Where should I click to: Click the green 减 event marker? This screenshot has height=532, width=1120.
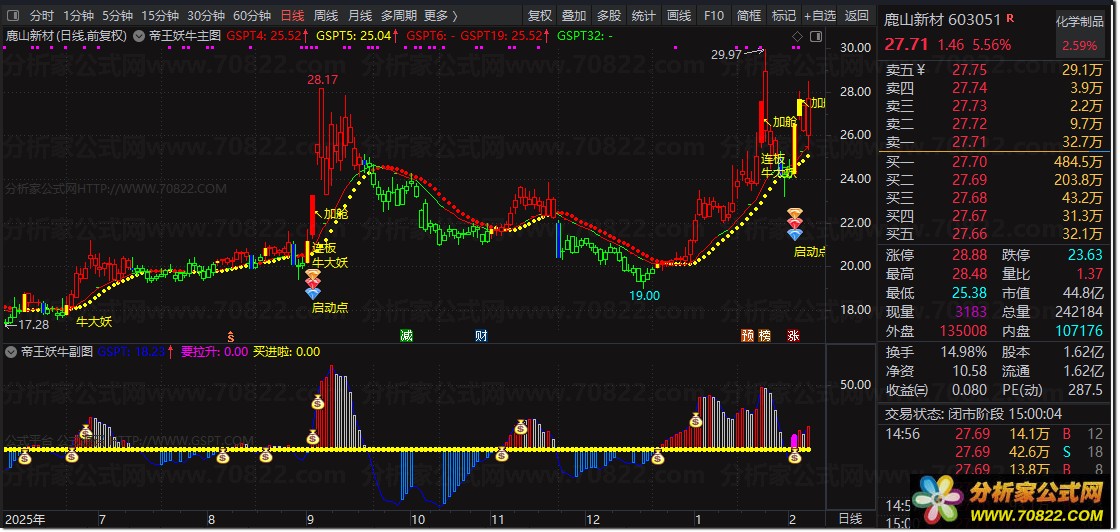point(406,334)
